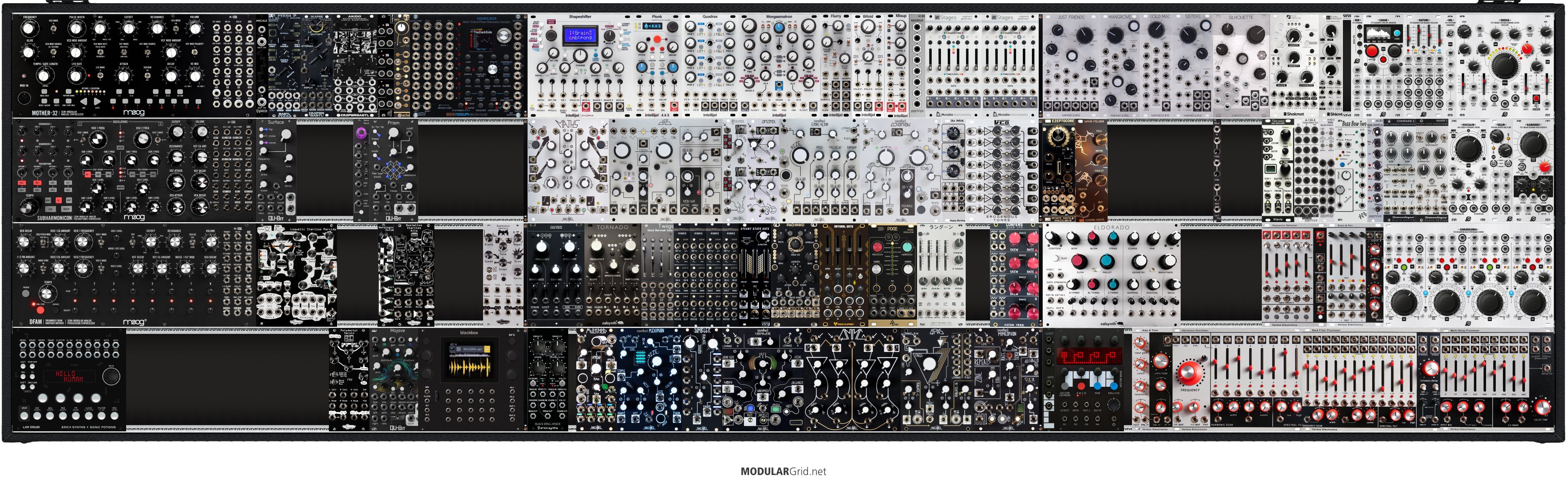The image size is (1568, 480).
Task: Select the black Rings resonator module
Action: pos(556,275)
